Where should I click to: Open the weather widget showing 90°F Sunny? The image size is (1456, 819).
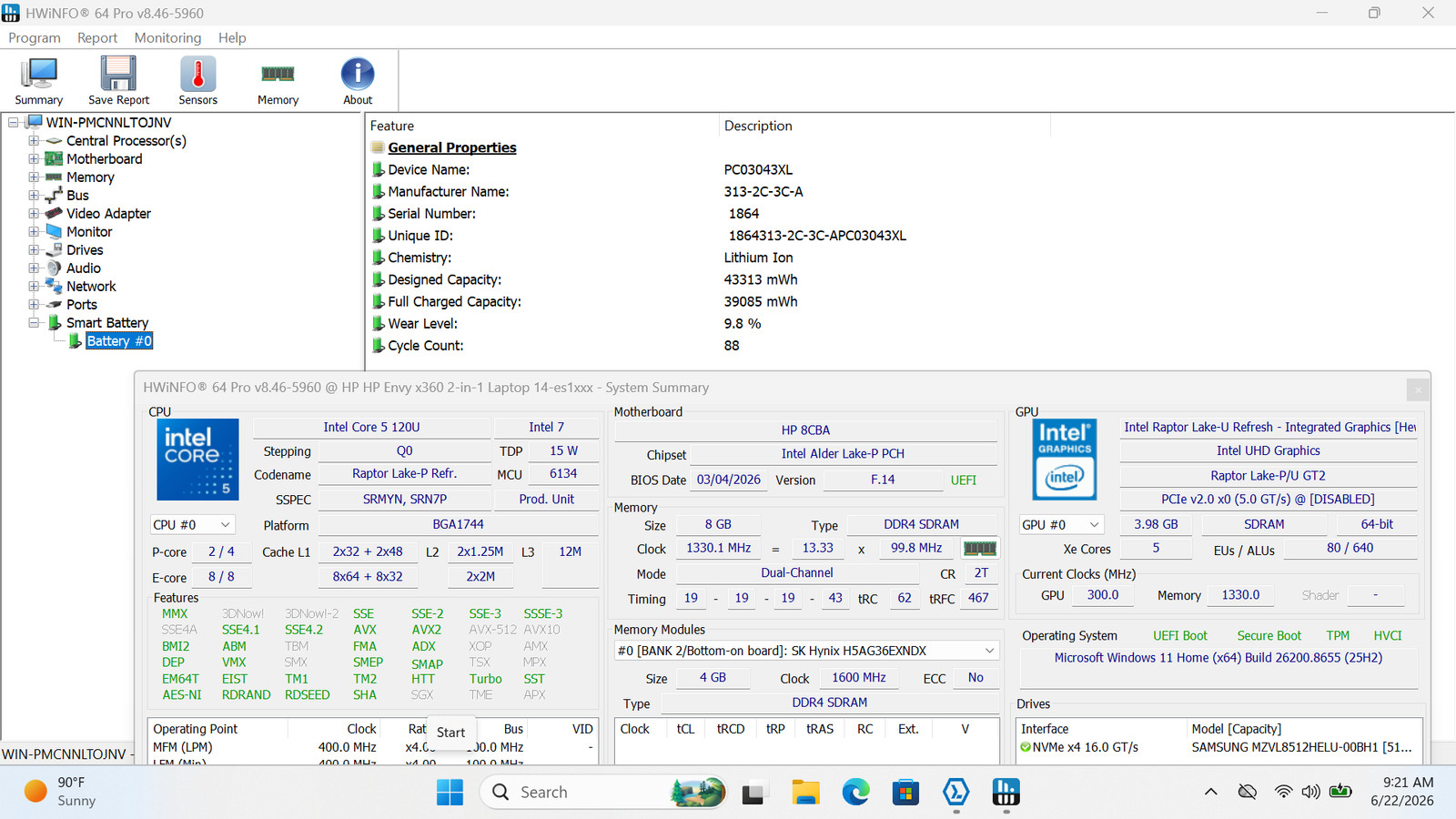point(60,792)
